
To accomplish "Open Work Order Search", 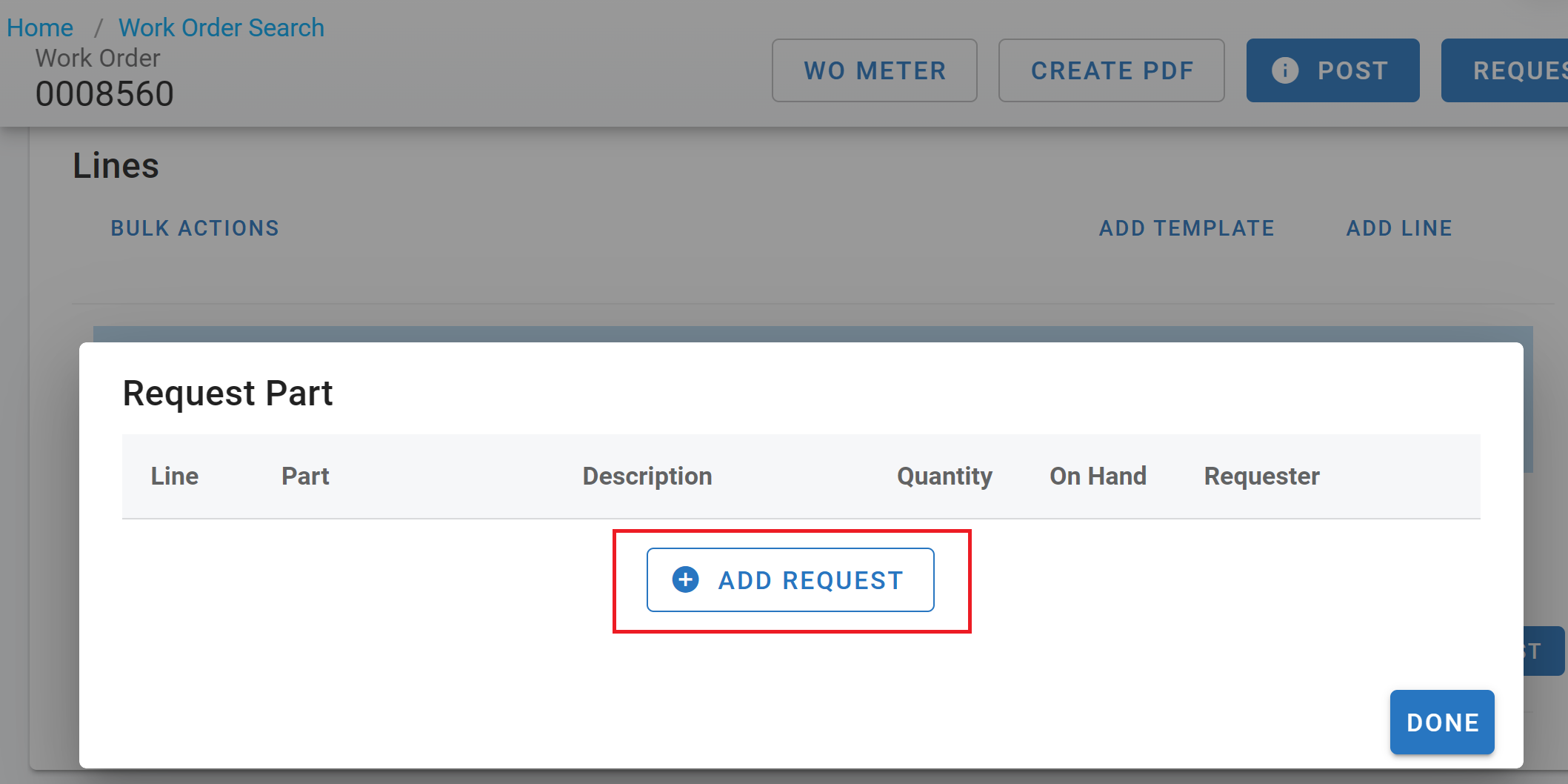I will [x=221, y=27].
